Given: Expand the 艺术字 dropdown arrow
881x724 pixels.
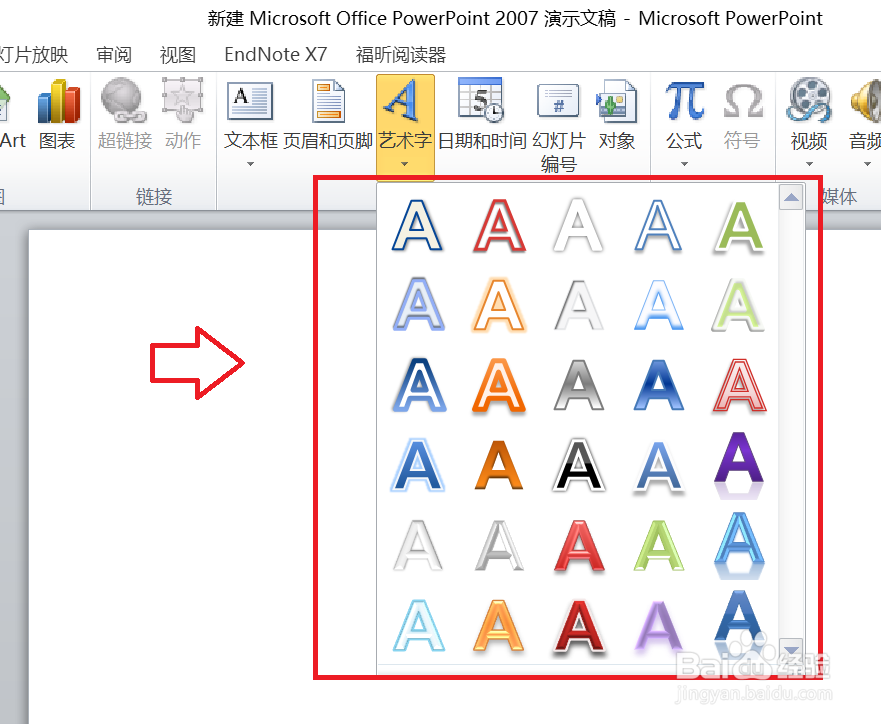Looking at the screenshot, I should point(405,164).
